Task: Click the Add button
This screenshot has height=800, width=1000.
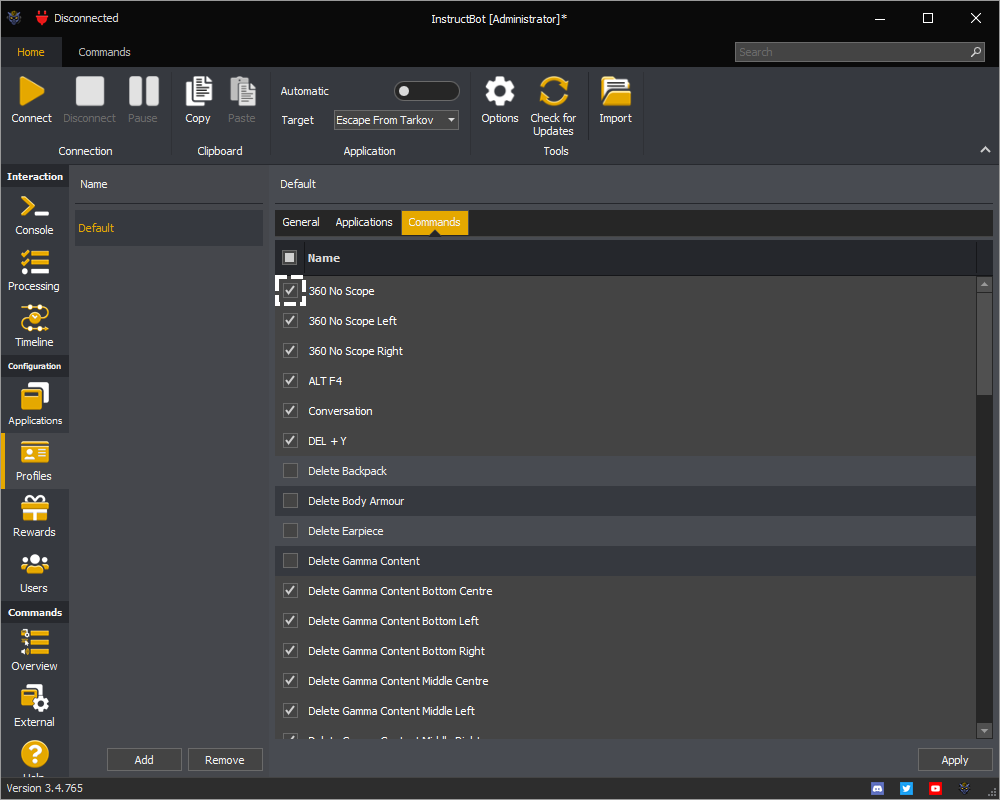Action: pyautogui.click(x=144, y=760)
